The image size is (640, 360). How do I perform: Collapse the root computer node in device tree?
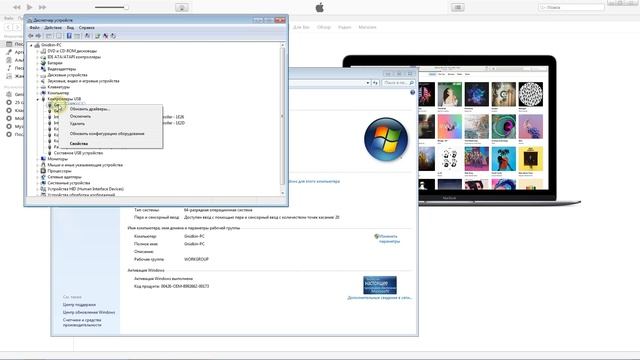click(x=31, y=45)
